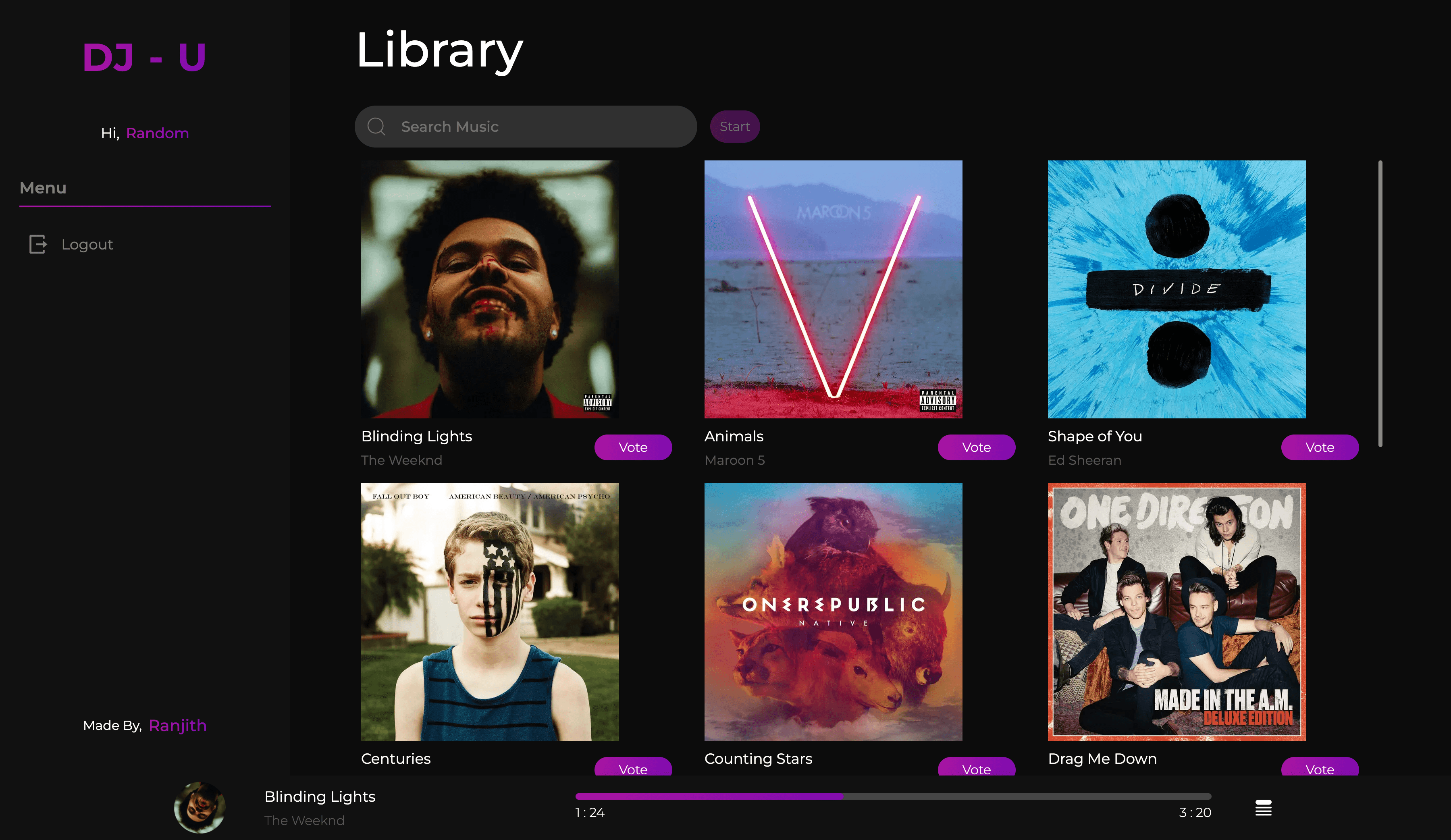Click the logout arrow icon
Viewport: 1451px width, 840px height.
[x=38, y=244]
